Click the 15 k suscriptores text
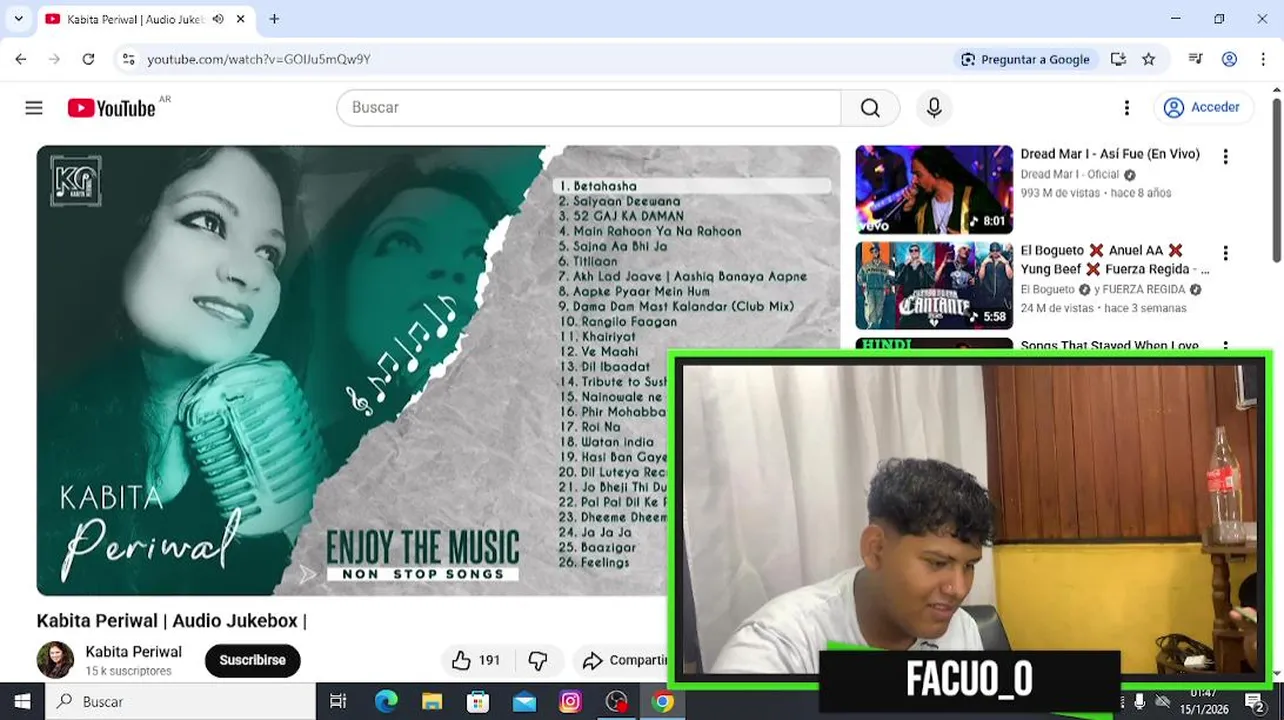1284x720 pixels. click(x=128, y=671)
